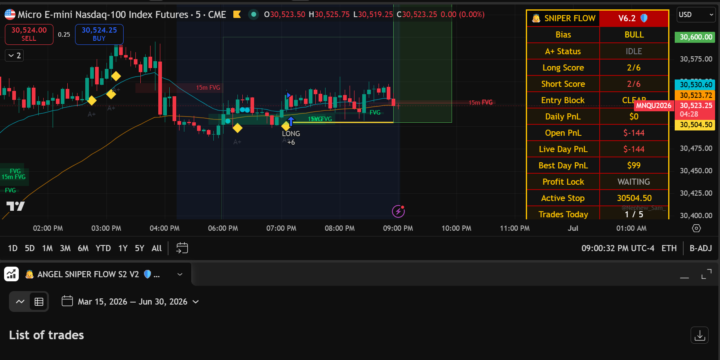This screenshot has height=360, width=720.
Task: Click the Strategy Tester chart icon
Action: [x=11, y=274]
